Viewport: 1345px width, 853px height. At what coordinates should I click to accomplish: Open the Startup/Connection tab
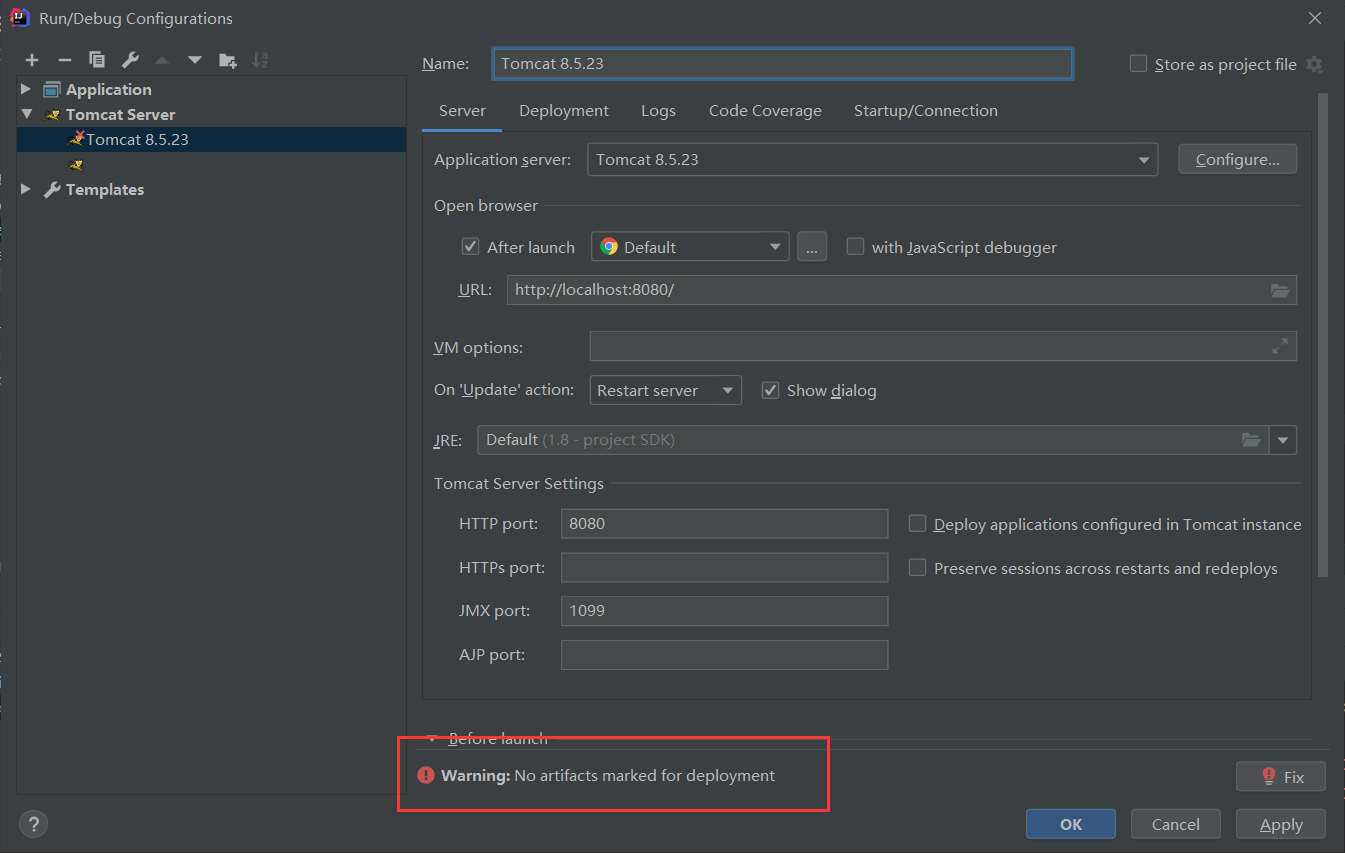[926, 111]
